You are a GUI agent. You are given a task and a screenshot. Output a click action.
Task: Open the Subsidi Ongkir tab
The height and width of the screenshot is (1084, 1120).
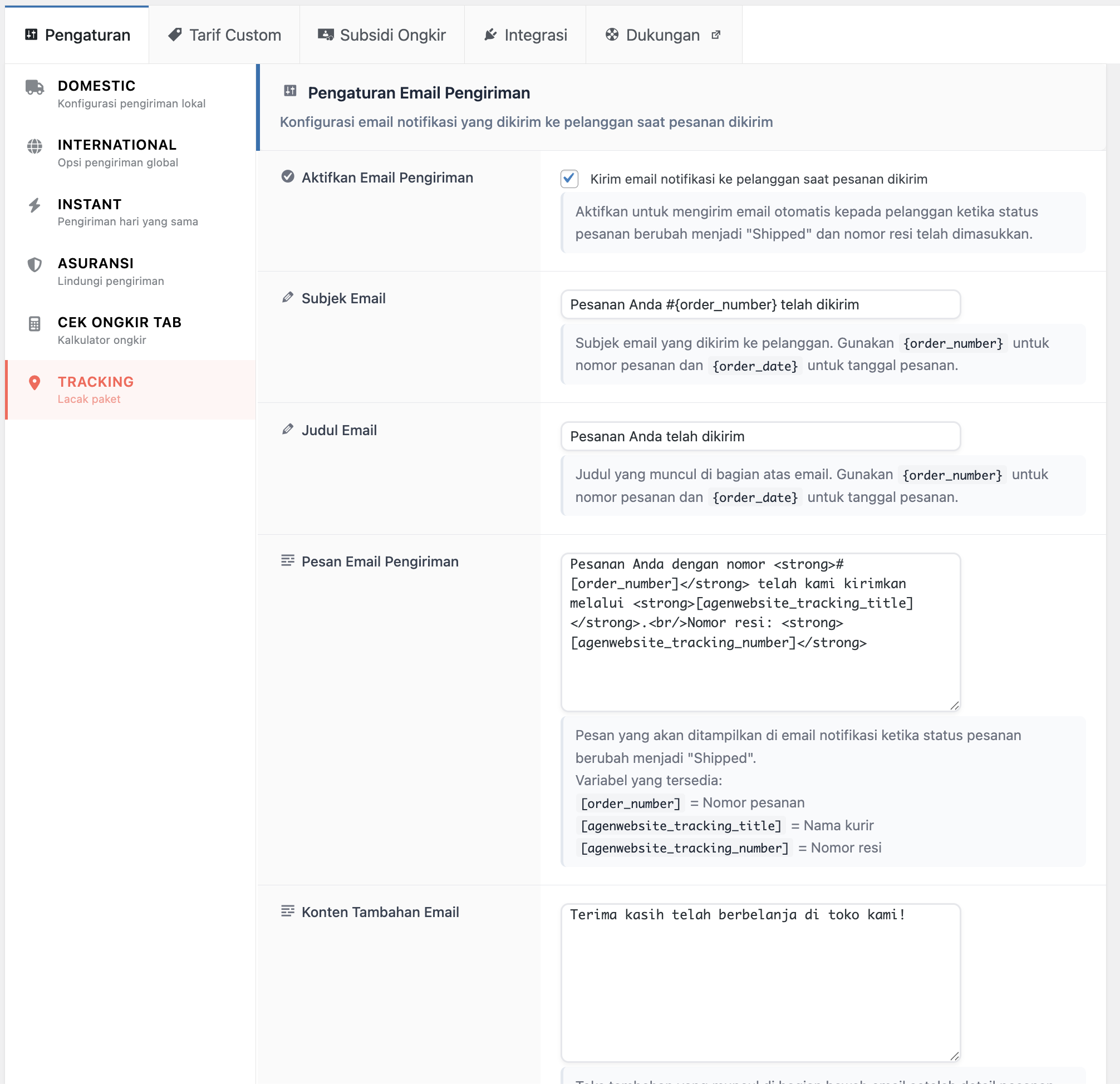click(x=382, y=35)
